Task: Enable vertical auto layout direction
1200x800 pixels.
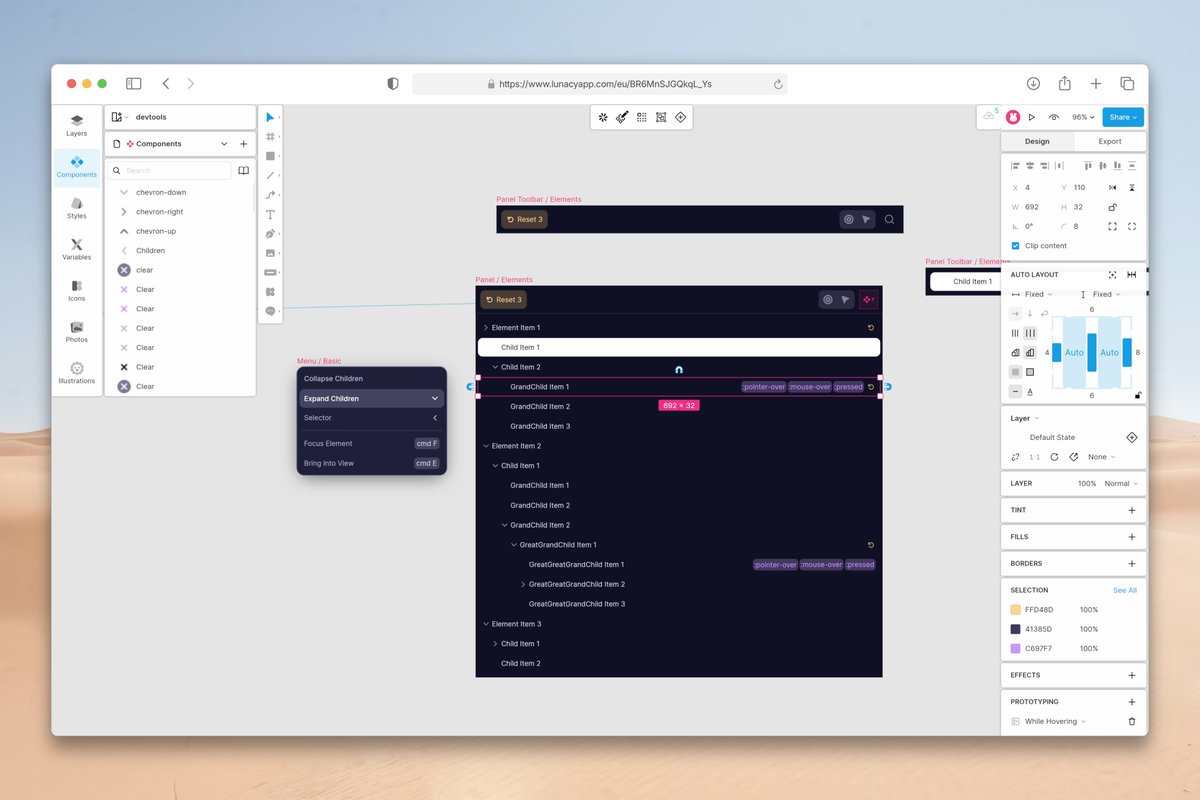Action: point(1030,314)
